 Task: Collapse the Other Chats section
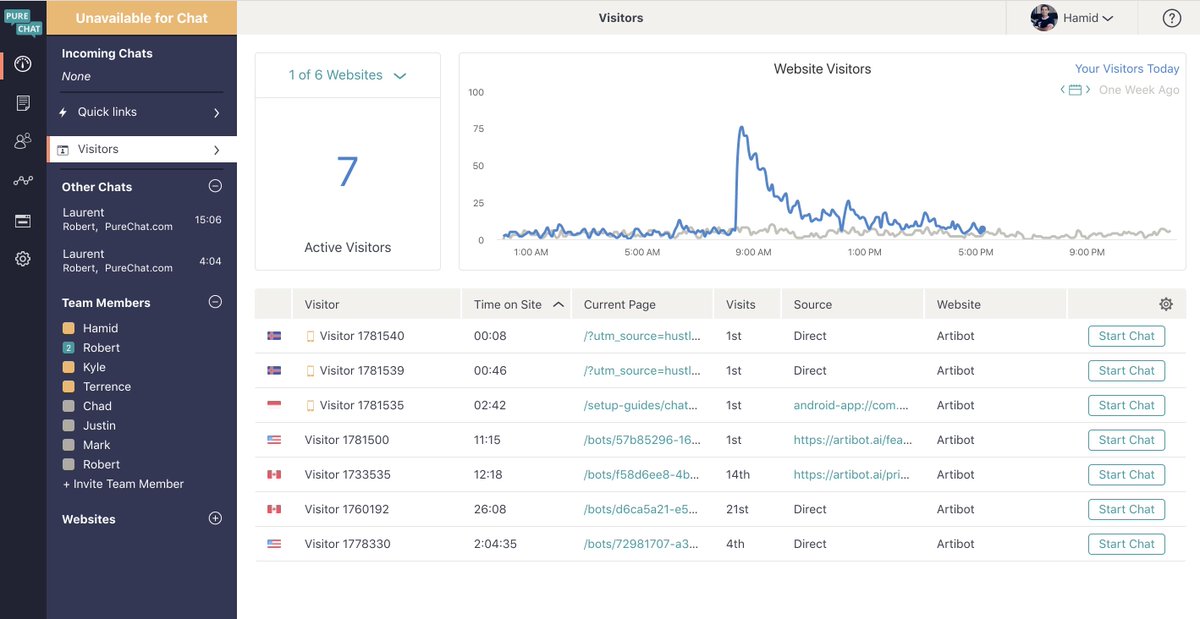coord(215,185)
